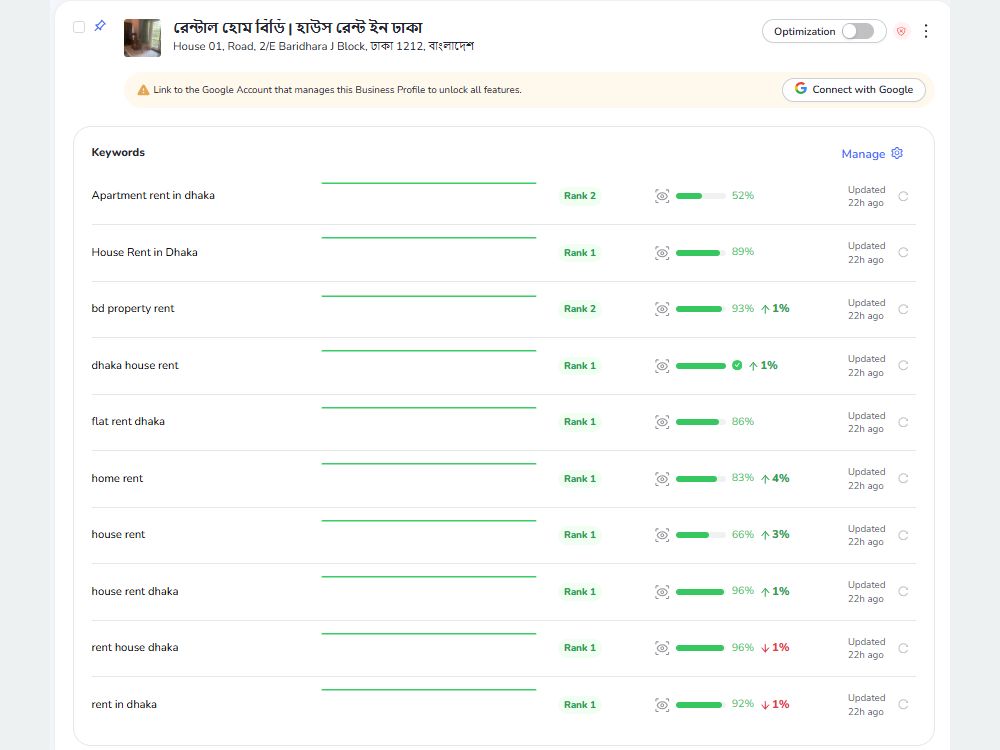Click the rank trend line for 'home rent'
Screen dimensions: 1000x750
429,464
